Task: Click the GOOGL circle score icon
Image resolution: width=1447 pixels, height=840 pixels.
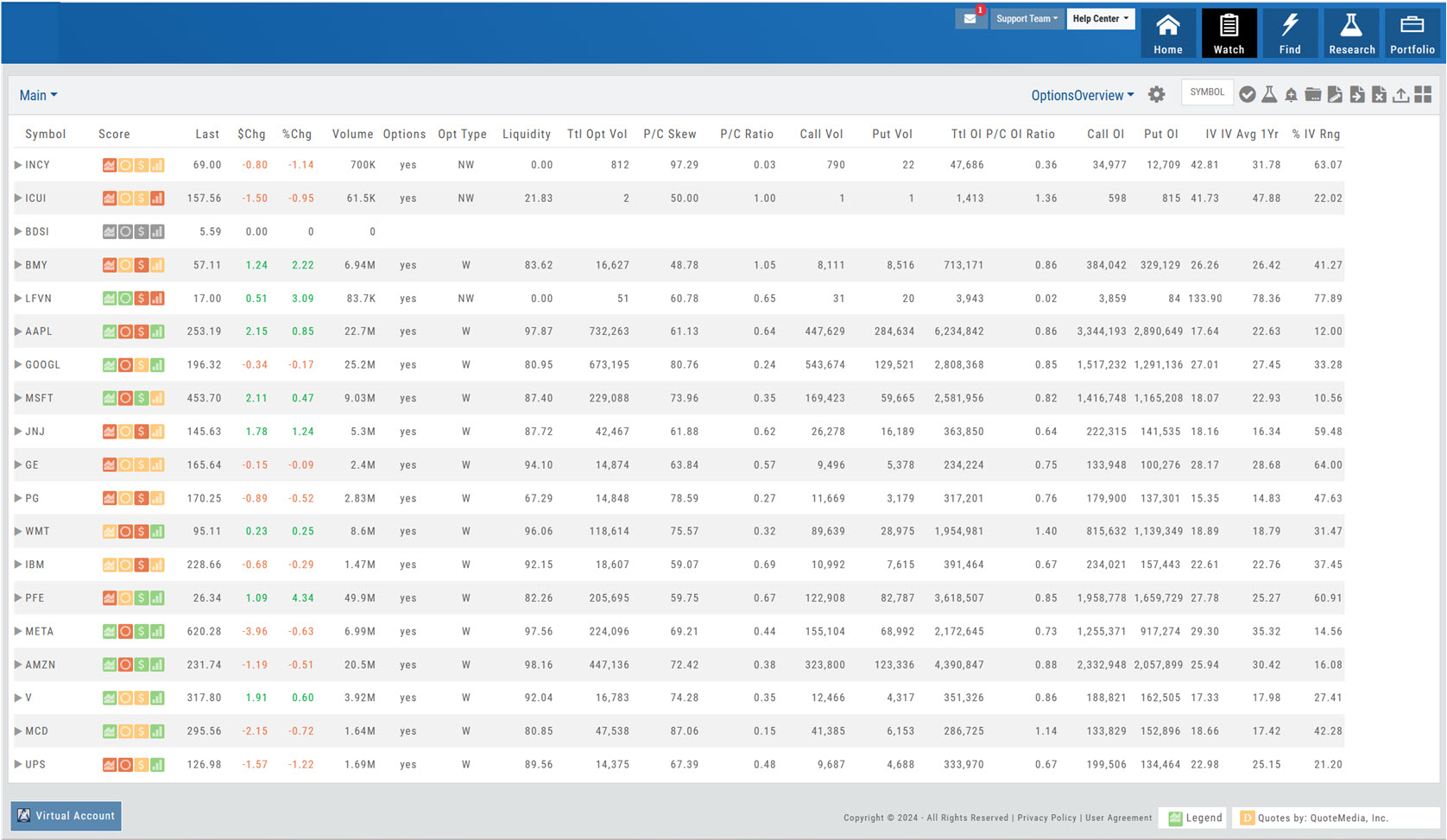Action: (125, 365)
